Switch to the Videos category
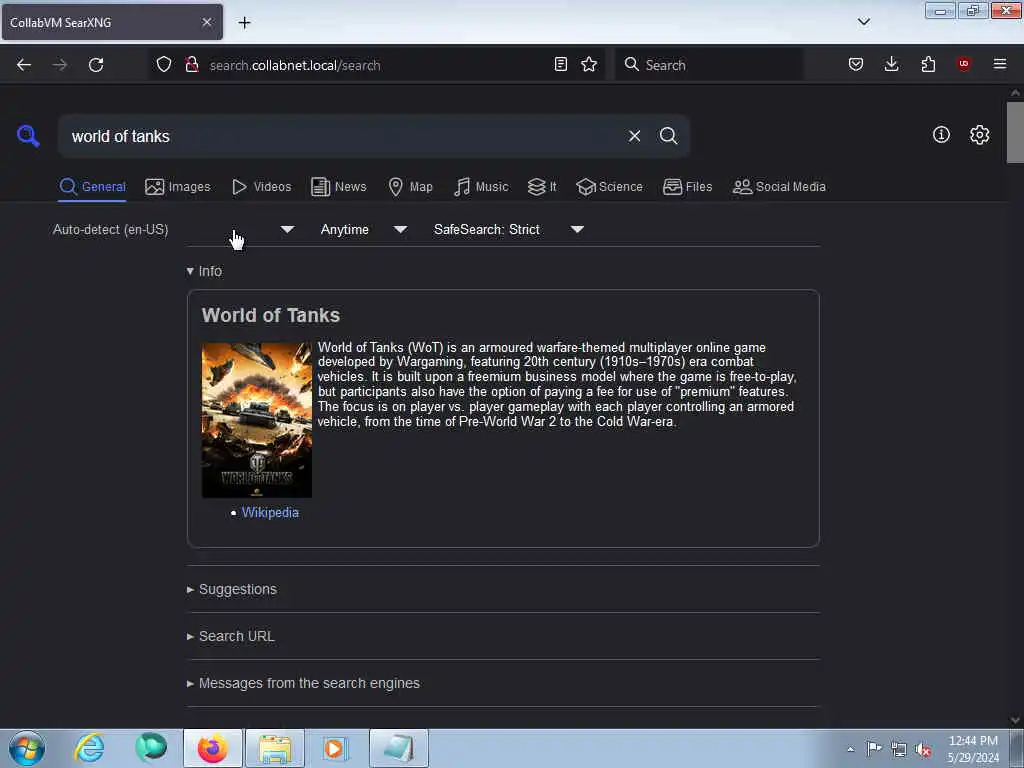 262,187
